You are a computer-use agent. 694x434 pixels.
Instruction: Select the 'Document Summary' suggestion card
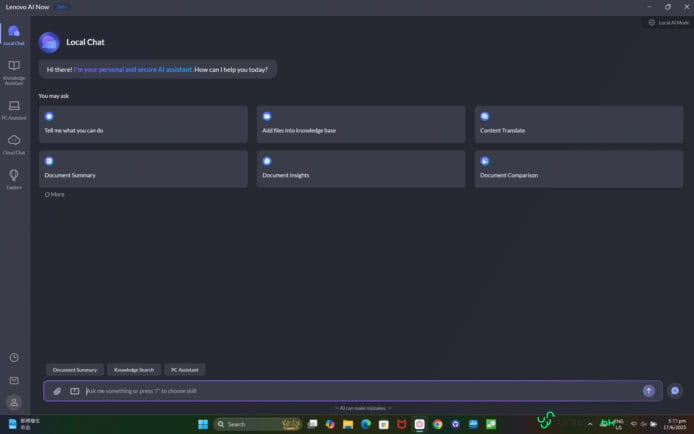point(143,169)
